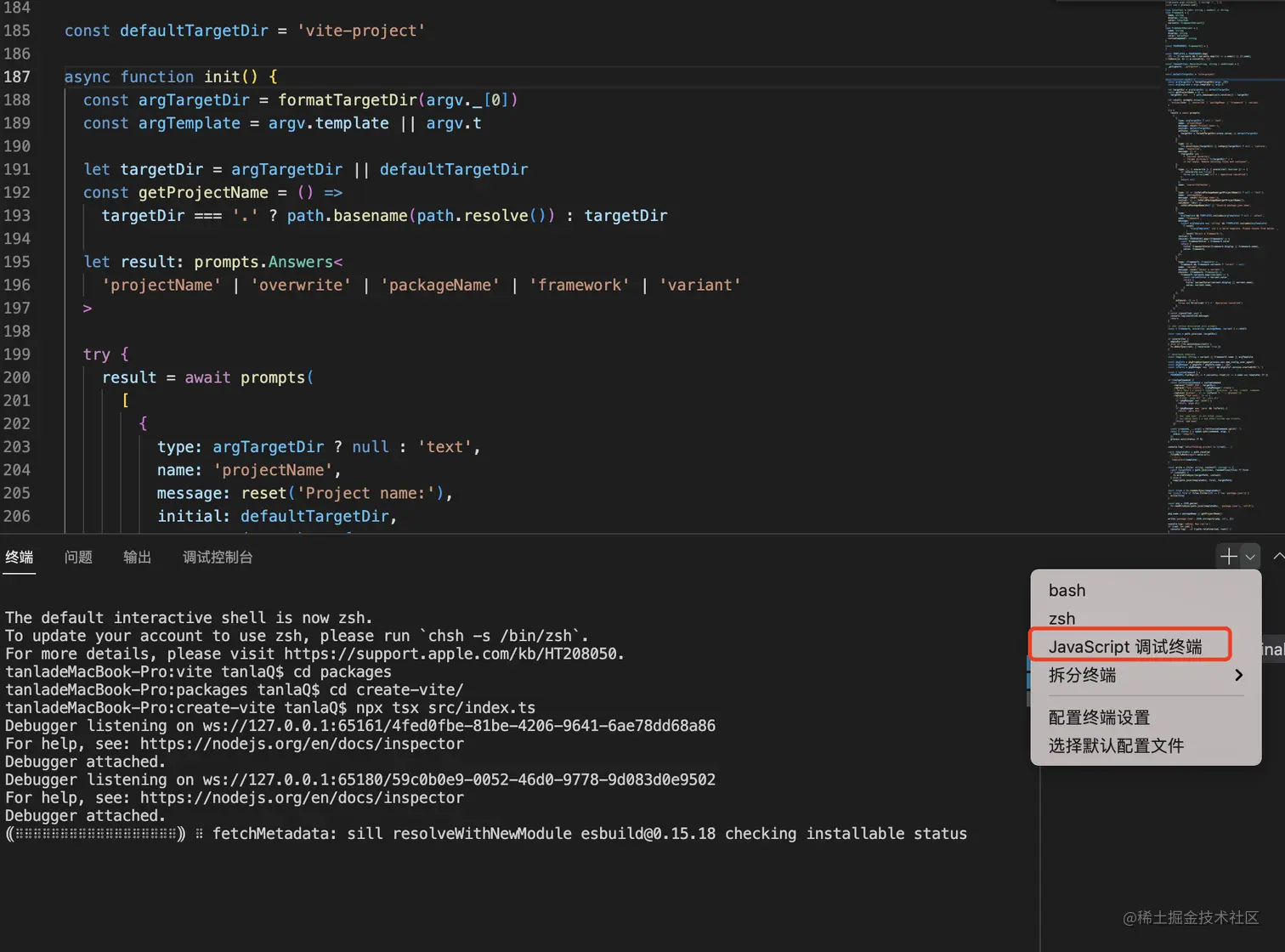
Task: Click getProjectName on line 192
Action: pyautogui.click(x=203, y=192)
